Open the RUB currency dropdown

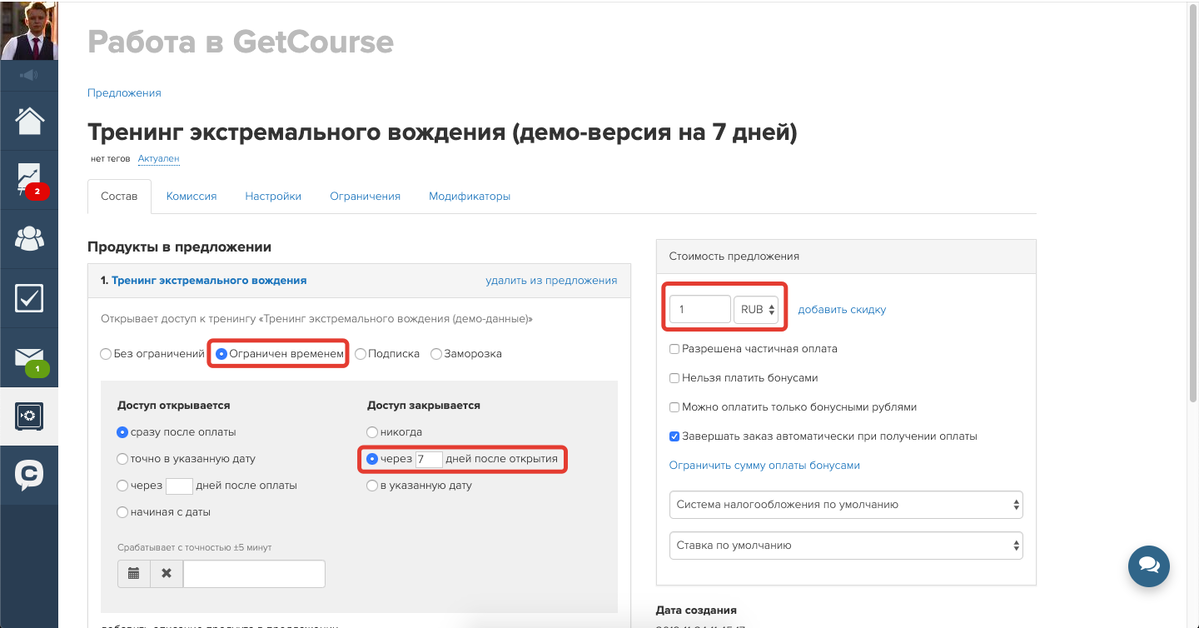[758, 310]
